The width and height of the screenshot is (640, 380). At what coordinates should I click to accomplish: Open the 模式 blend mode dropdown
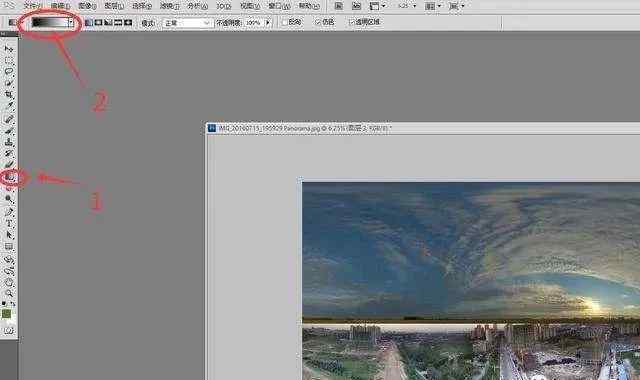[x=187, y=23]
